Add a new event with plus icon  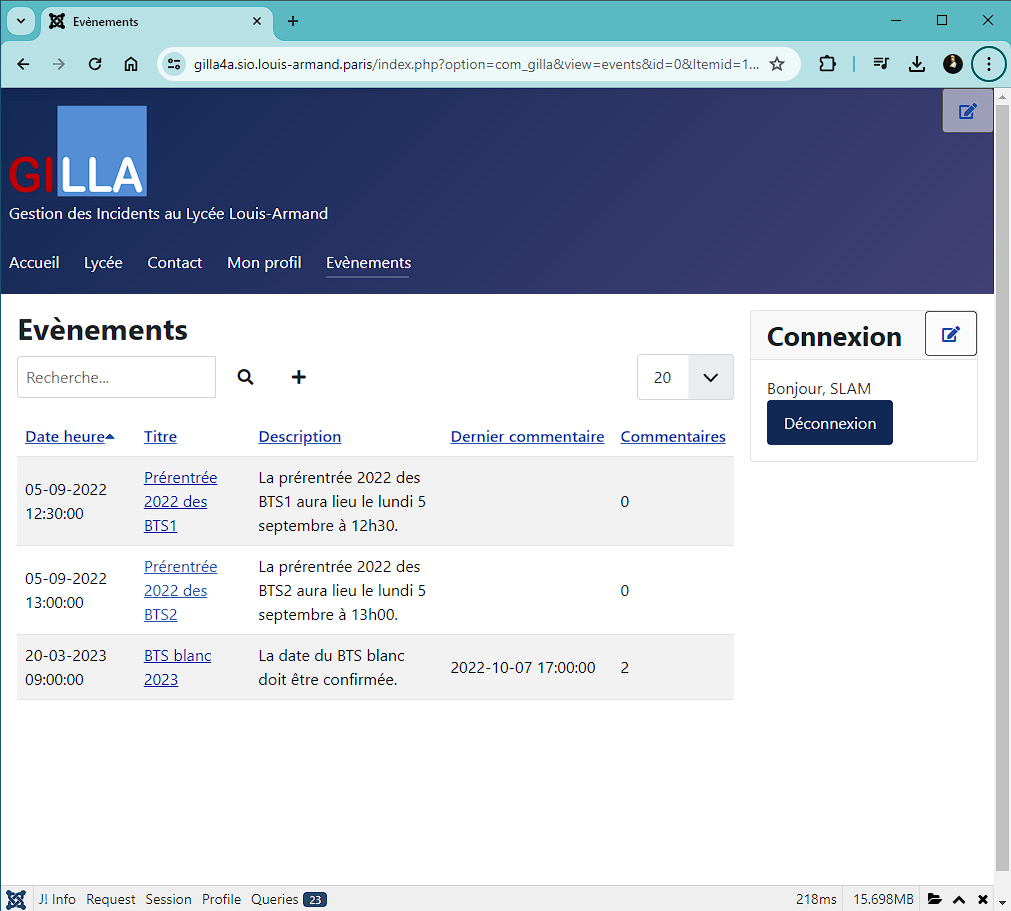coord(299,377)
